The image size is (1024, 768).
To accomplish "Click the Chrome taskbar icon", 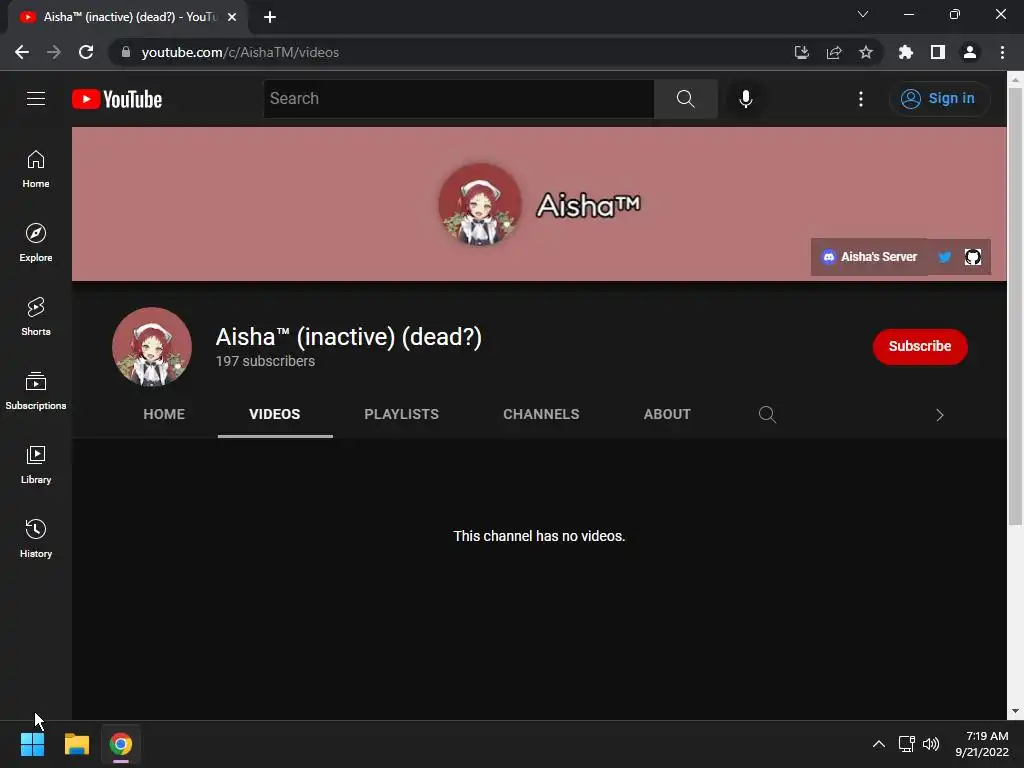I will tap(121, 744).
